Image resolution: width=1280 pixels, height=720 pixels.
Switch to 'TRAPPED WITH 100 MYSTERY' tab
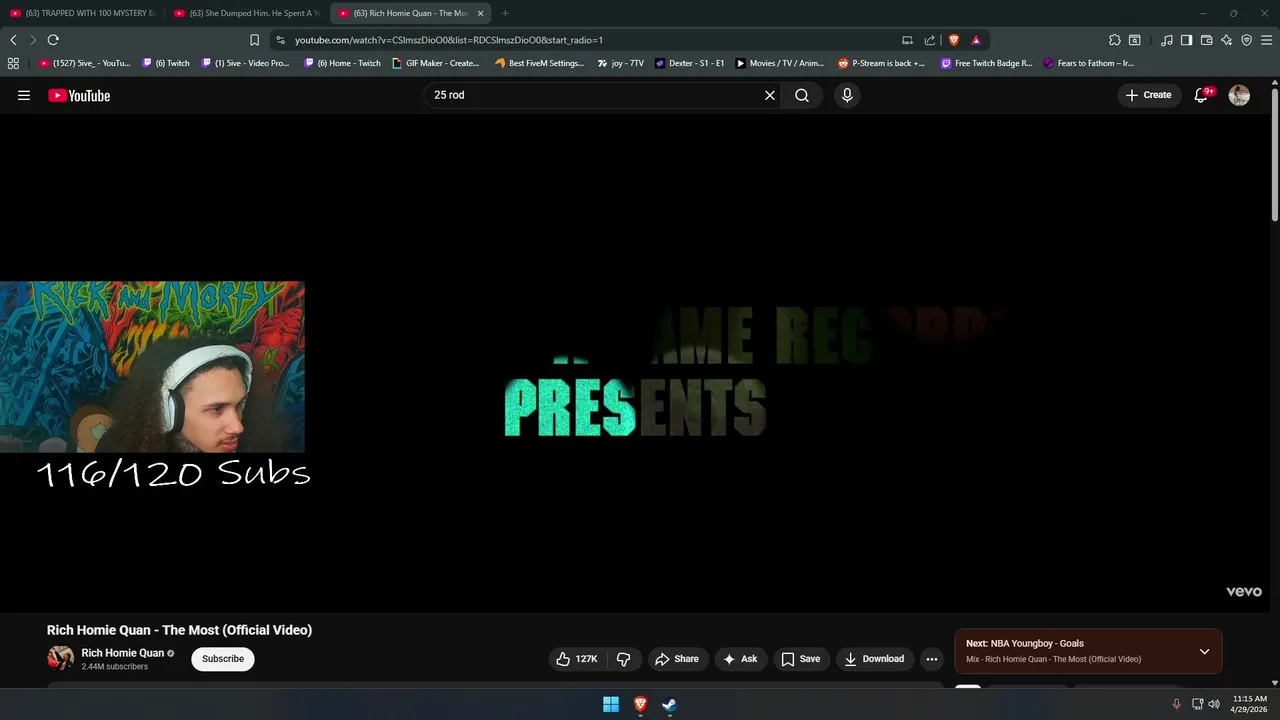[x=83, y=13]
